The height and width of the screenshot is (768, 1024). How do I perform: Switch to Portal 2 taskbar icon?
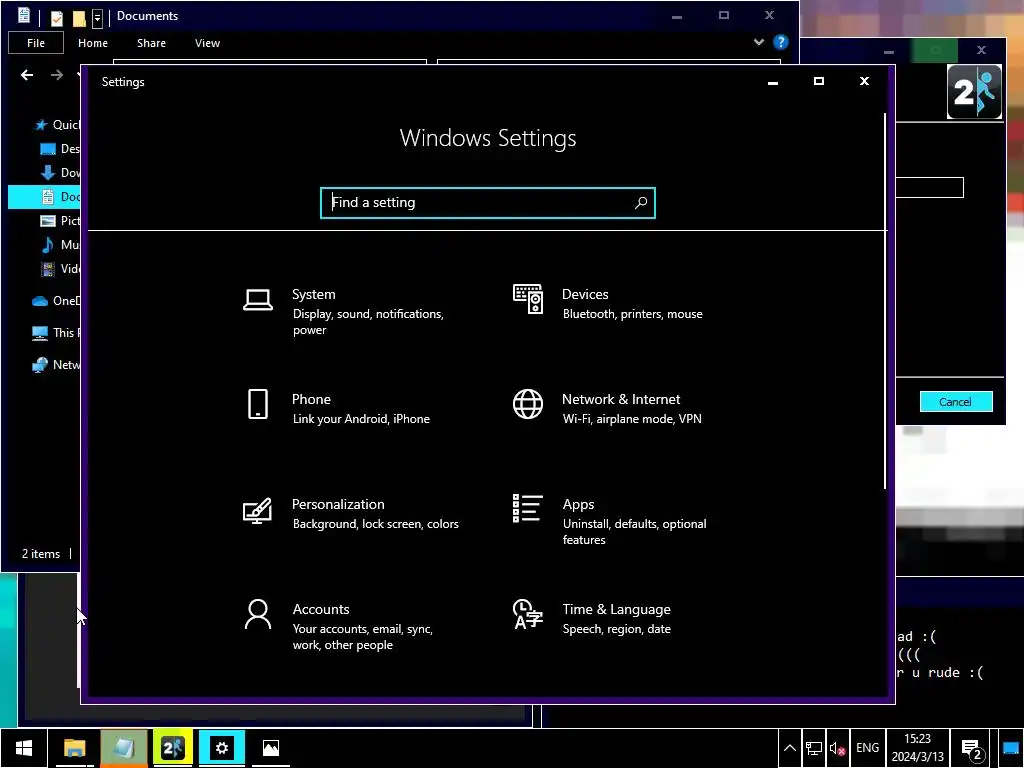tap(173, 748)
